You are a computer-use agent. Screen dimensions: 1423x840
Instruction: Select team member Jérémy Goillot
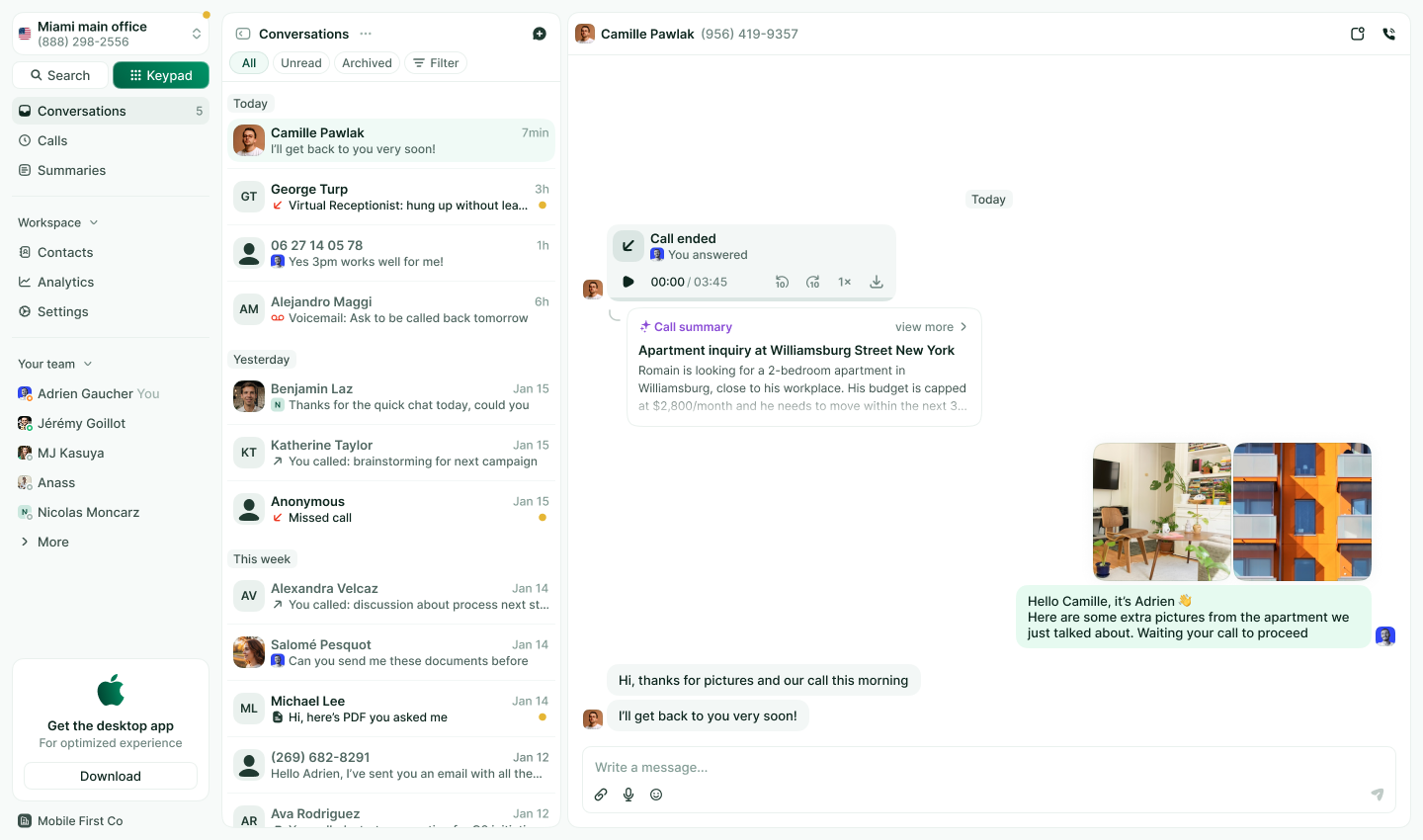coord(111,423)
